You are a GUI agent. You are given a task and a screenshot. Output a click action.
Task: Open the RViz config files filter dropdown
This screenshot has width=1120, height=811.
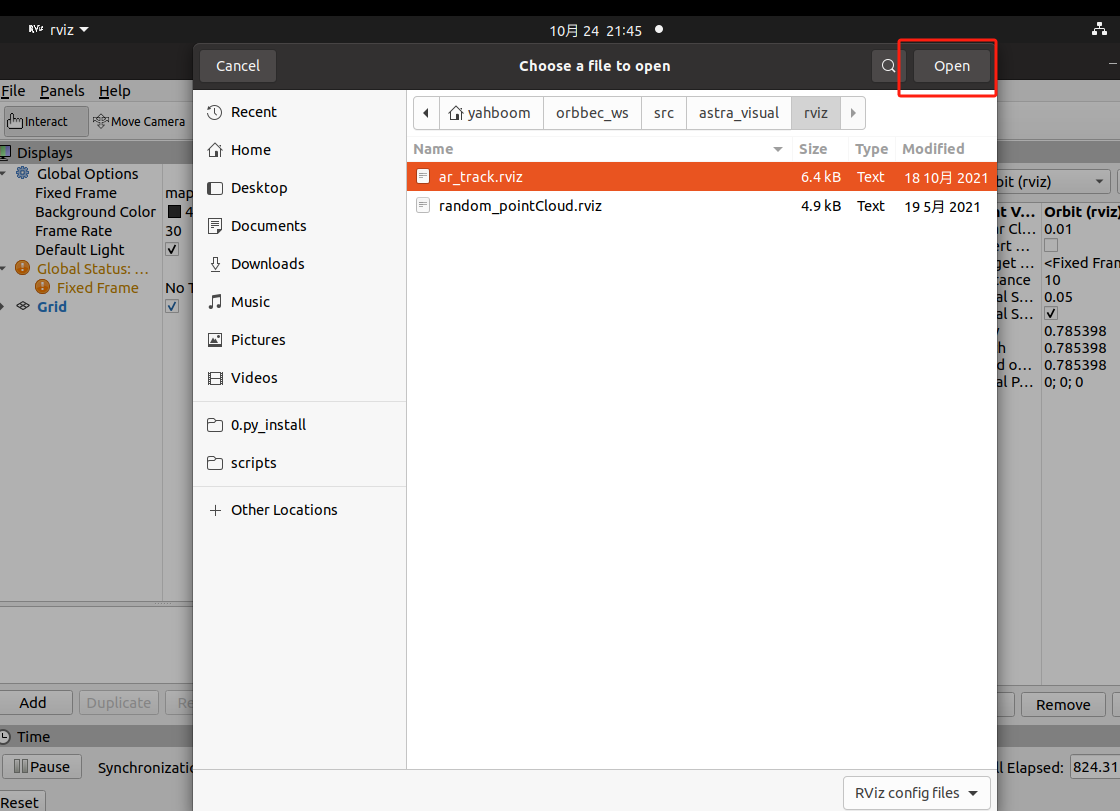pyautogui.click(x=916, y=793)
